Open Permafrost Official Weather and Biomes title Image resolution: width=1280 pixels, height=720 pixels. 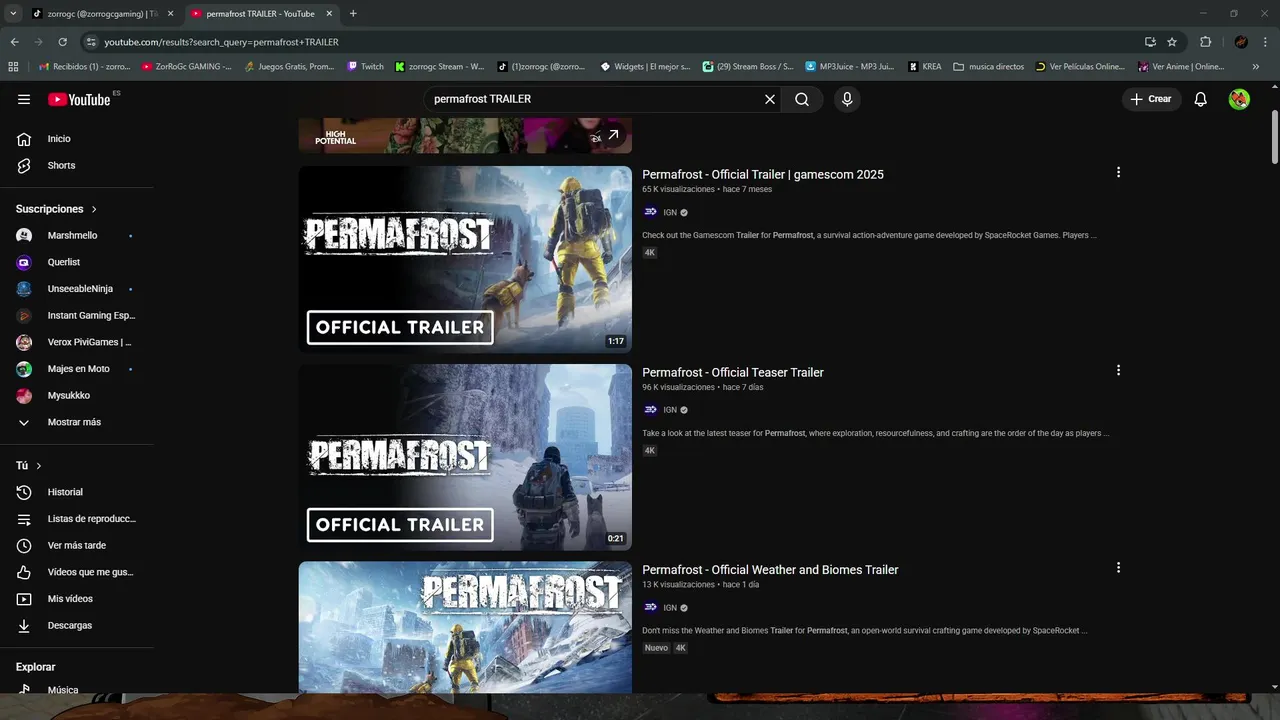[770, 569]
